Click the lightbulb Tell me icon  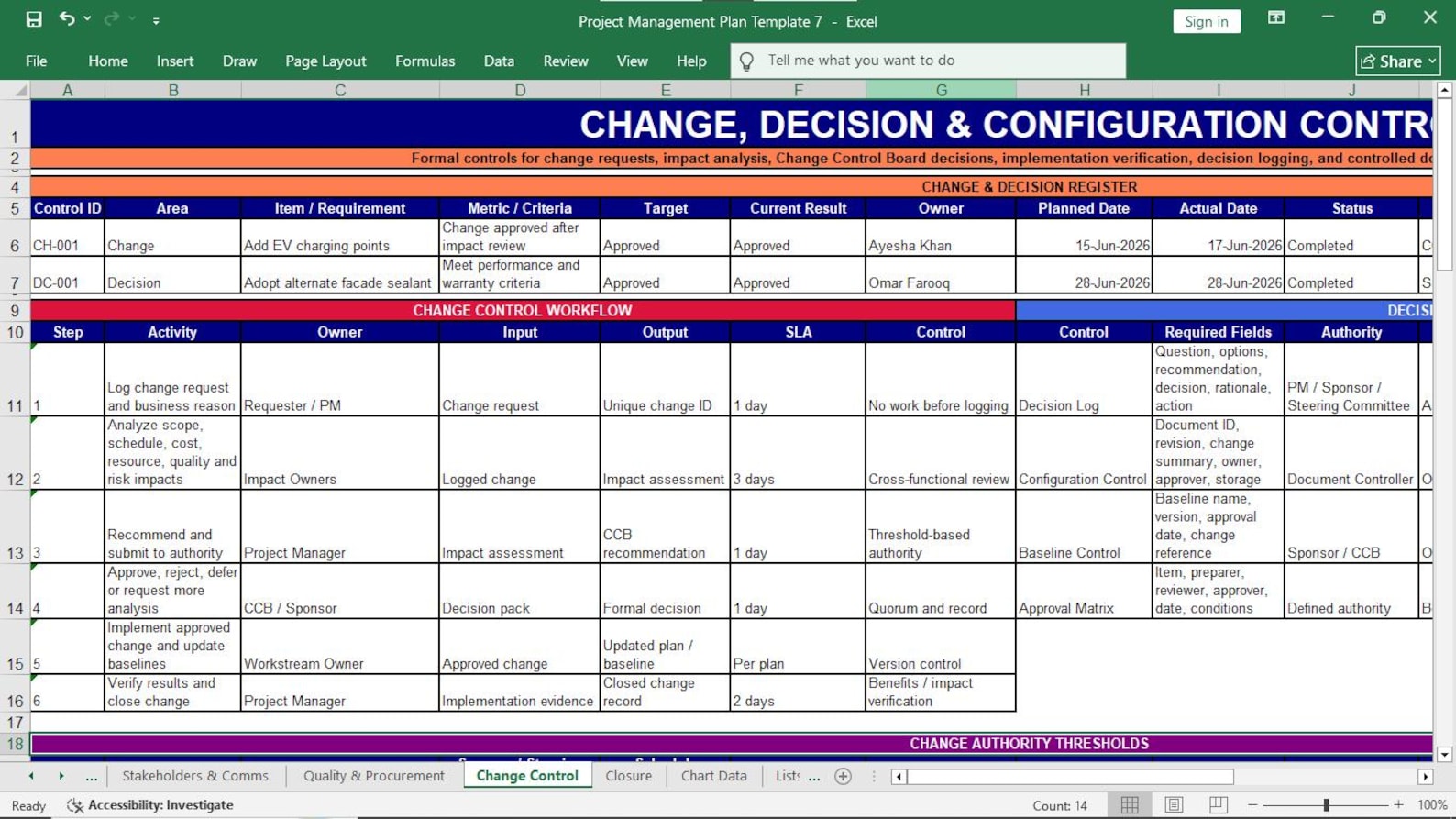click(746, 61)
